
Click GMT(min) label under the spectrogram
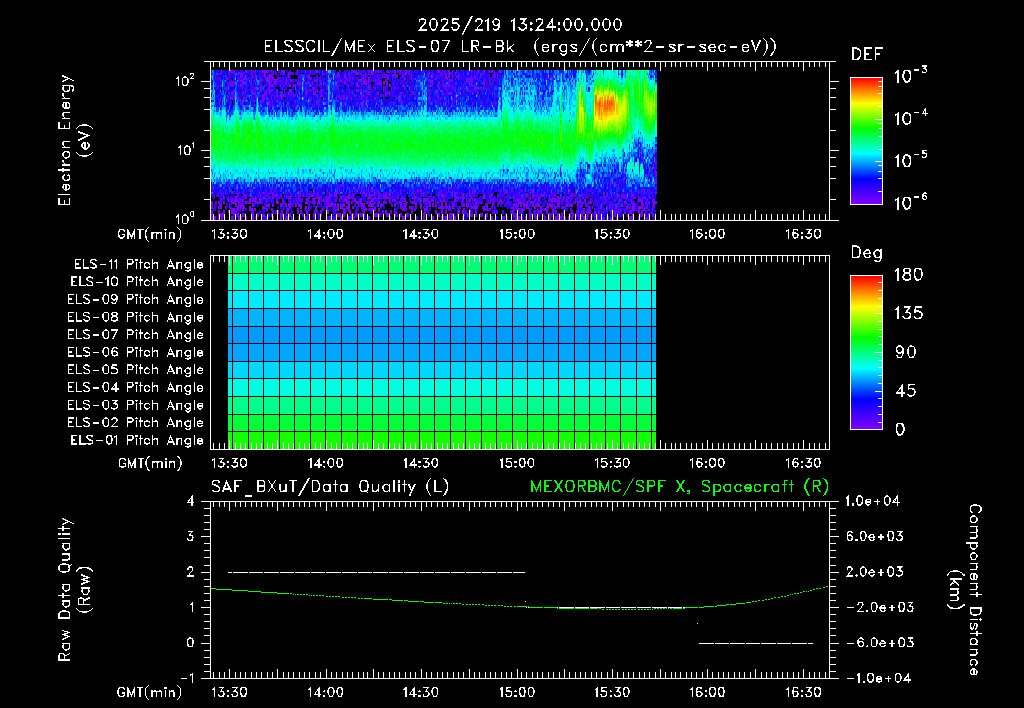150,234
